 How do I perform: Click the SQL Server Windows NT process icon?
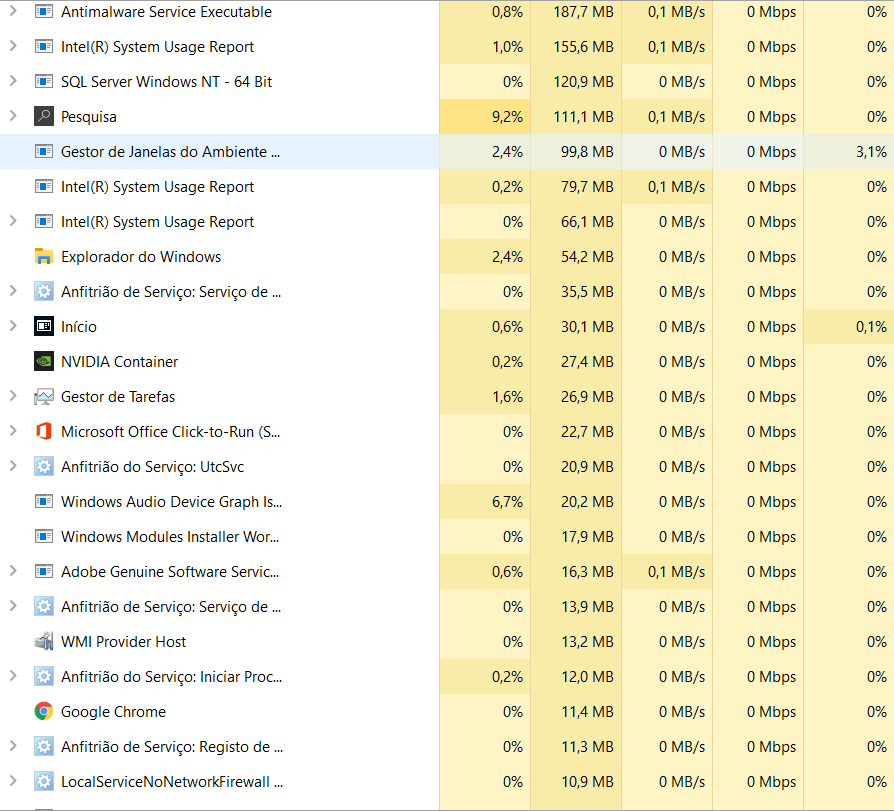click(x=44, y=82)
